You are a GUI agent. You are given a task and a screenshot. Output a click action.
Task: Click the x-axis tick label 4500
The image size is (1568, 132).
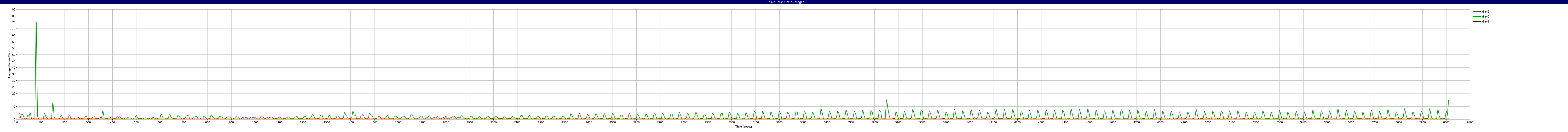click(x=1089, y=122)
